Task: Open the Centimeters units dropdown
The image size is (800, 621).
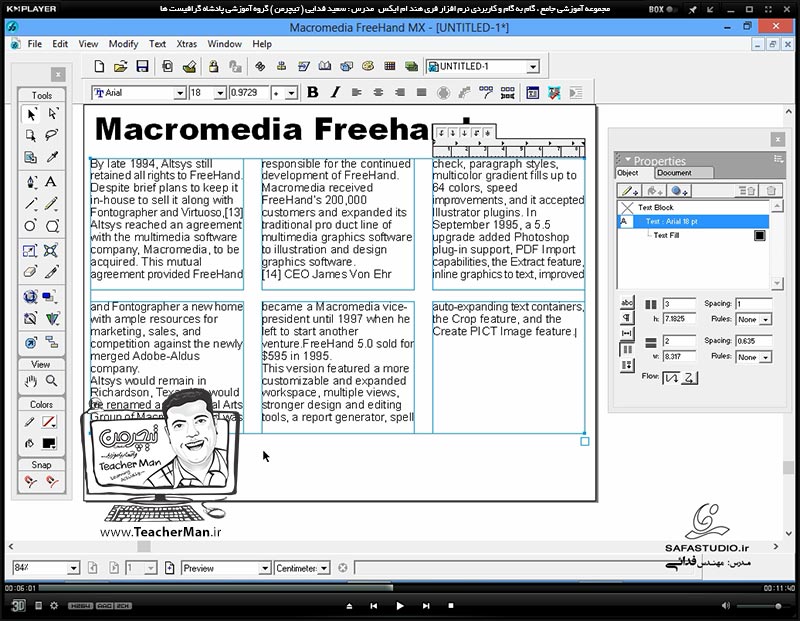Action: pyautogui.click(x=324, y=568)
